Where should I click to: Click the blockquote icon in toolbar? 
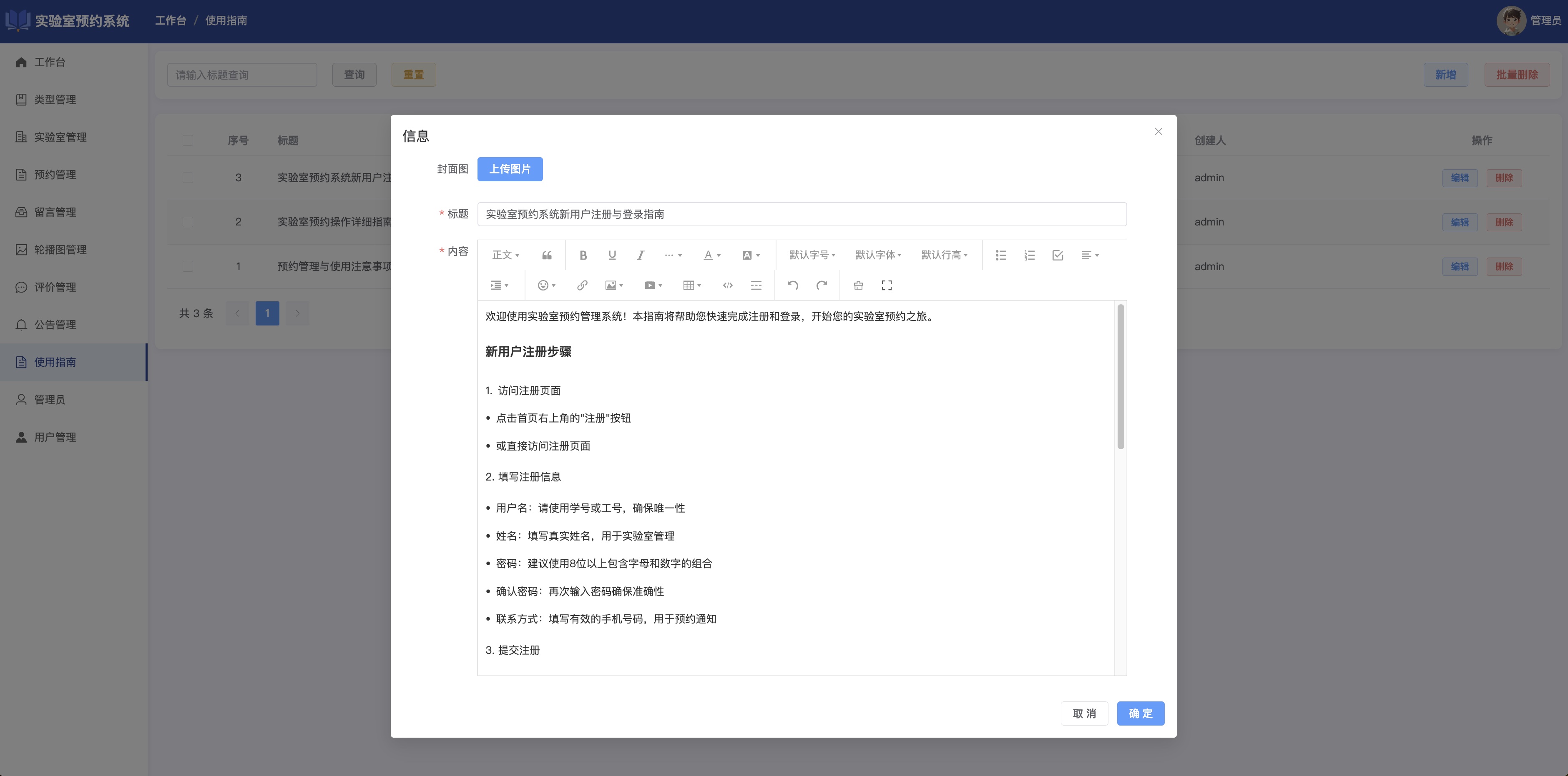[x=547, y=255]
